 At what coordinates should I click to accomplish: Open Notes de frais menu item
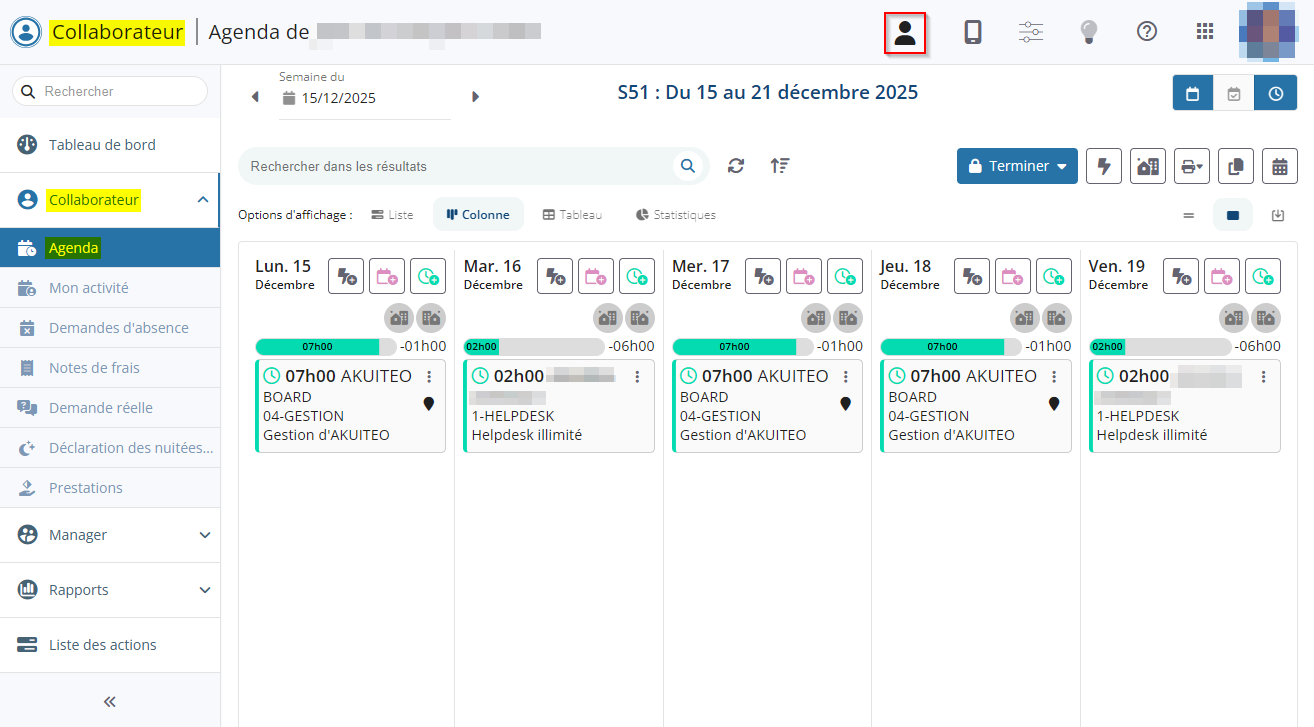[94, 368]
